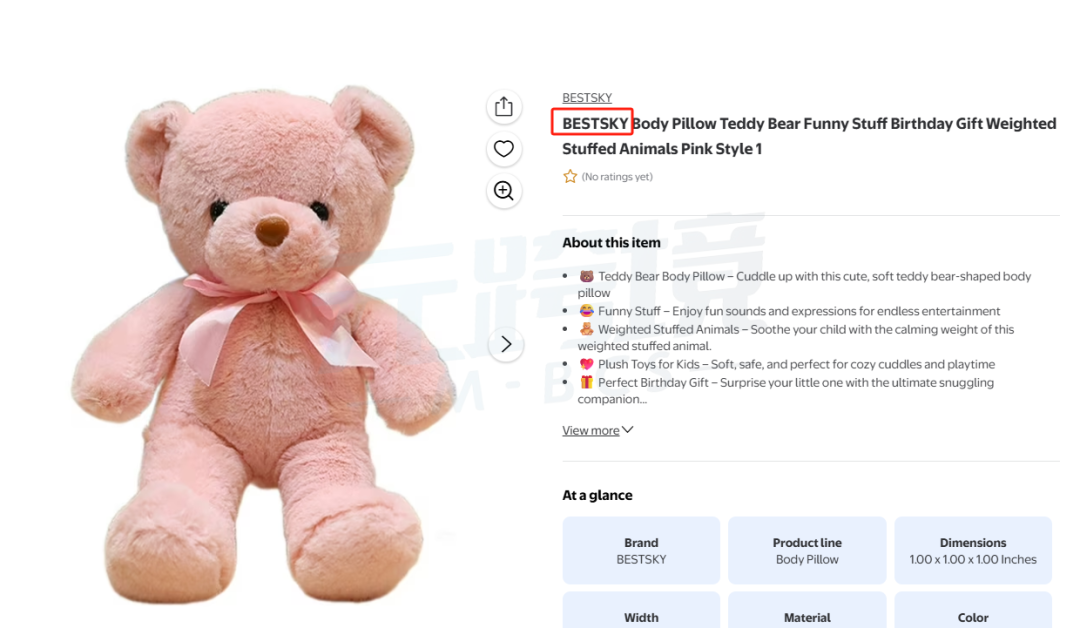Add item to favorites with heart icon
This screenshot has height=628, width=1080.
503,149
